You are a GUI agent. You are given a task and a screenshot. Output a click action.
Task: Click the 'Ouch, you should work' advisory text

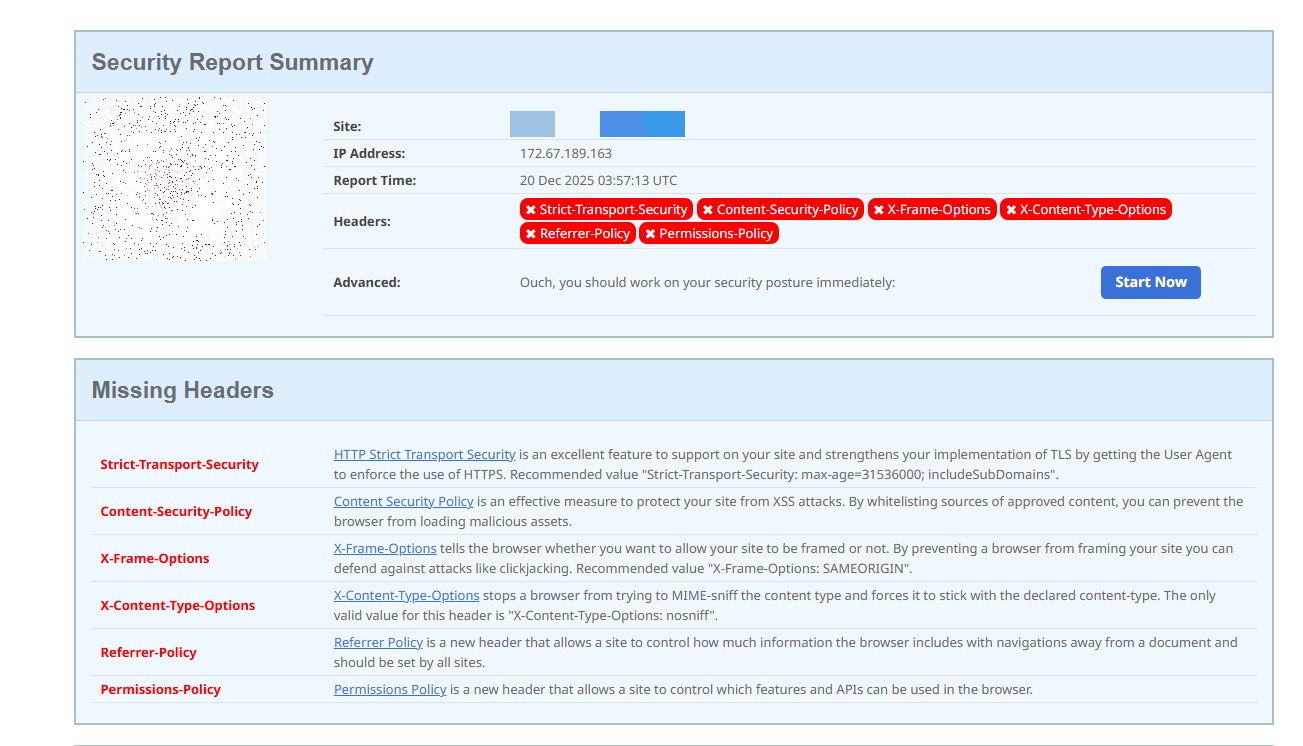pyautogui.click(x=707, y=282)
